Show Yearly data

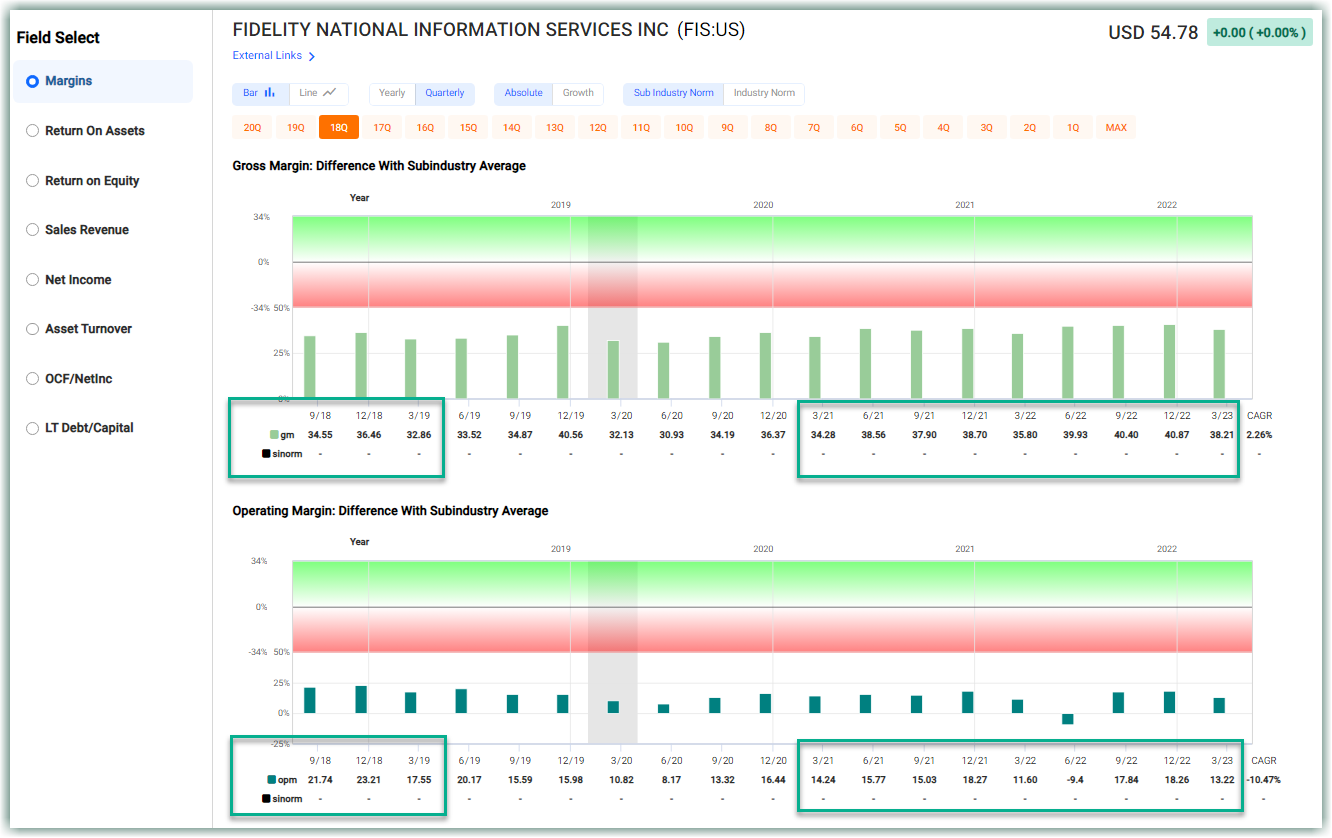(392, 93)
